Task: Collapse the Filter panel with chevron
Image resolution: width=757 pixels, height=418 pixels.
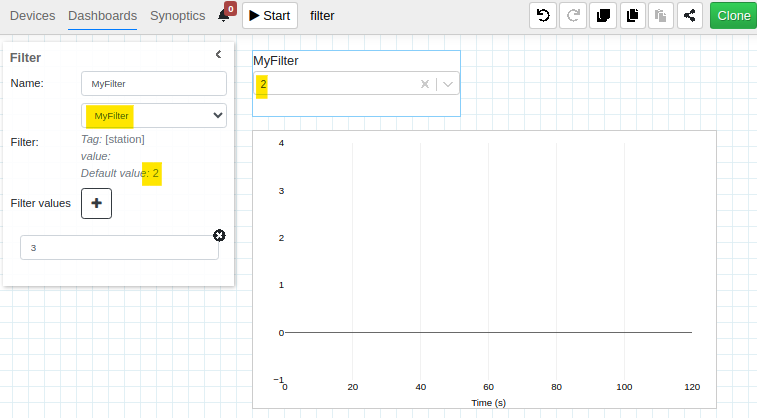Action: click(219, 55)
